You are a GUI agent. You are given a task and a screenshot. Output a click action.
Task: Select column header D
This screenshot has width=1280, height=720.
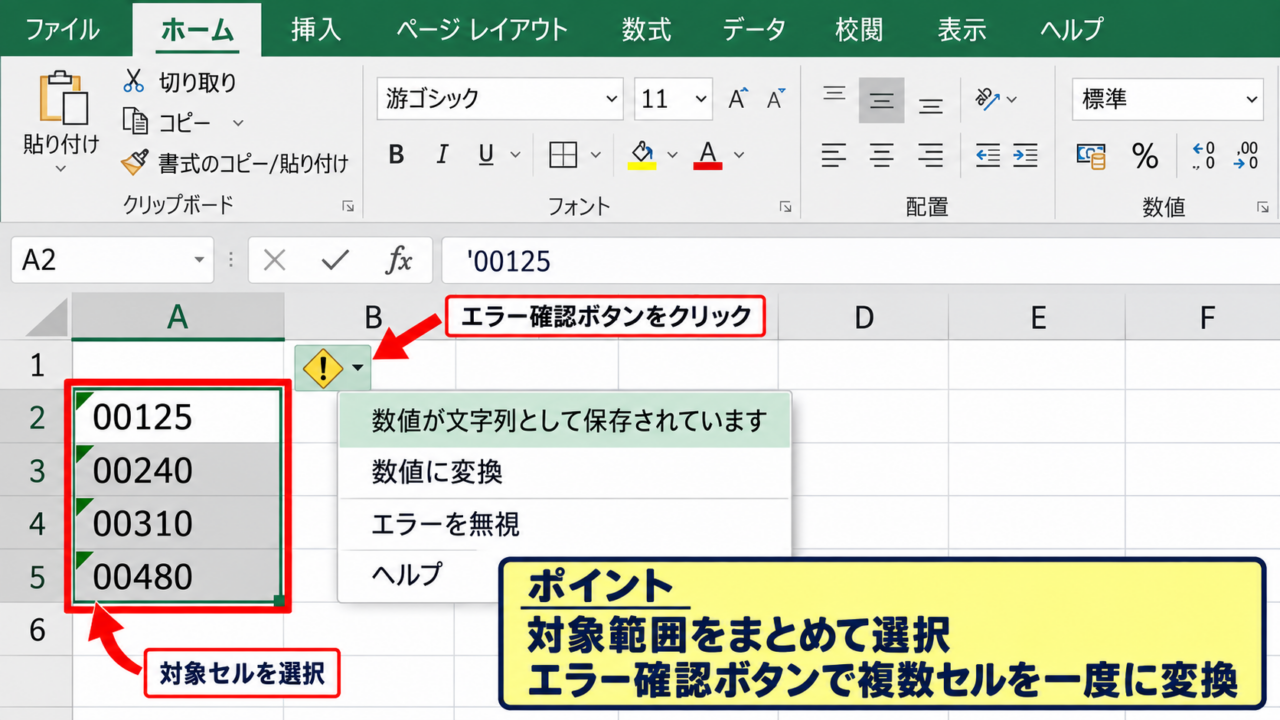point(864,318)
